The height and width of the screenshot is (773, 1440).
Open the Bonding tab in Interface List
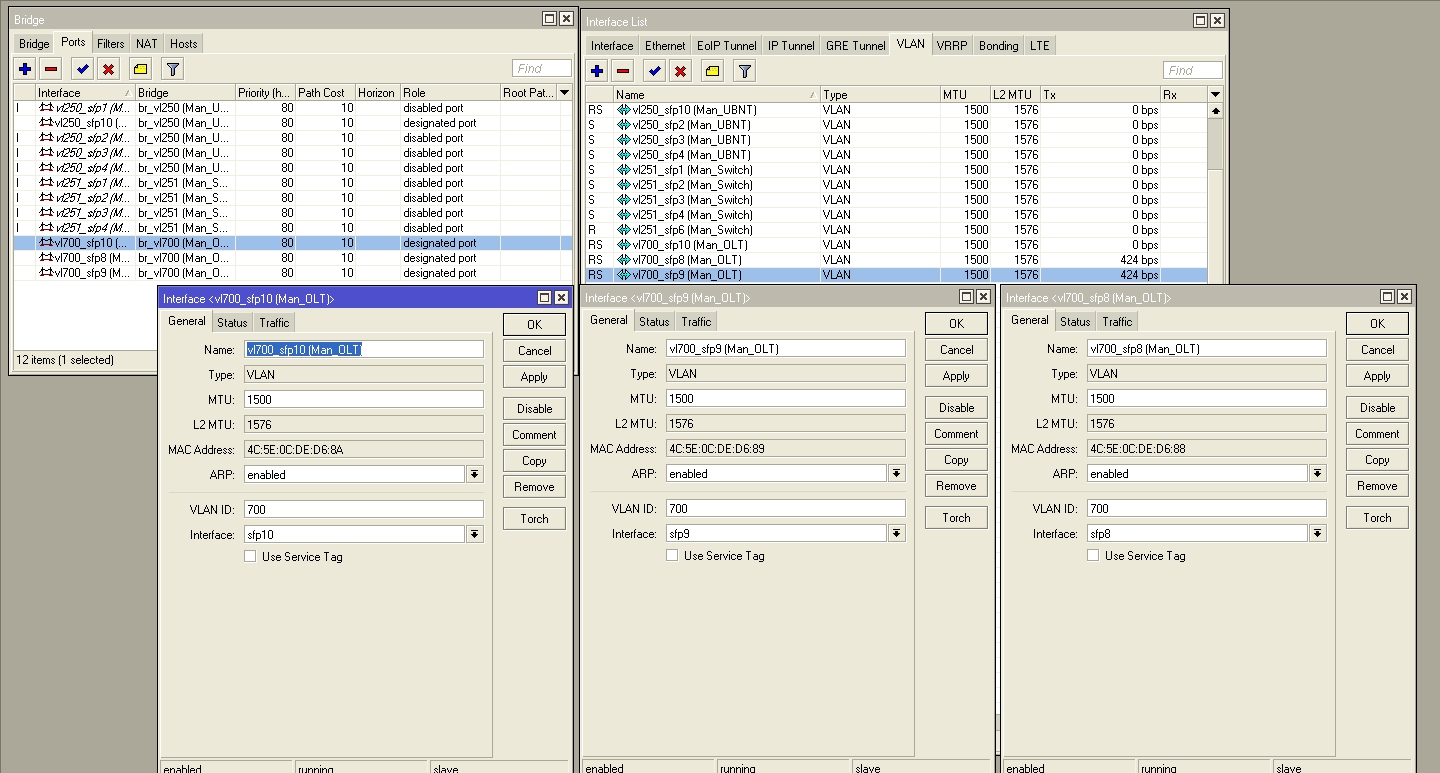pos(998,46)
